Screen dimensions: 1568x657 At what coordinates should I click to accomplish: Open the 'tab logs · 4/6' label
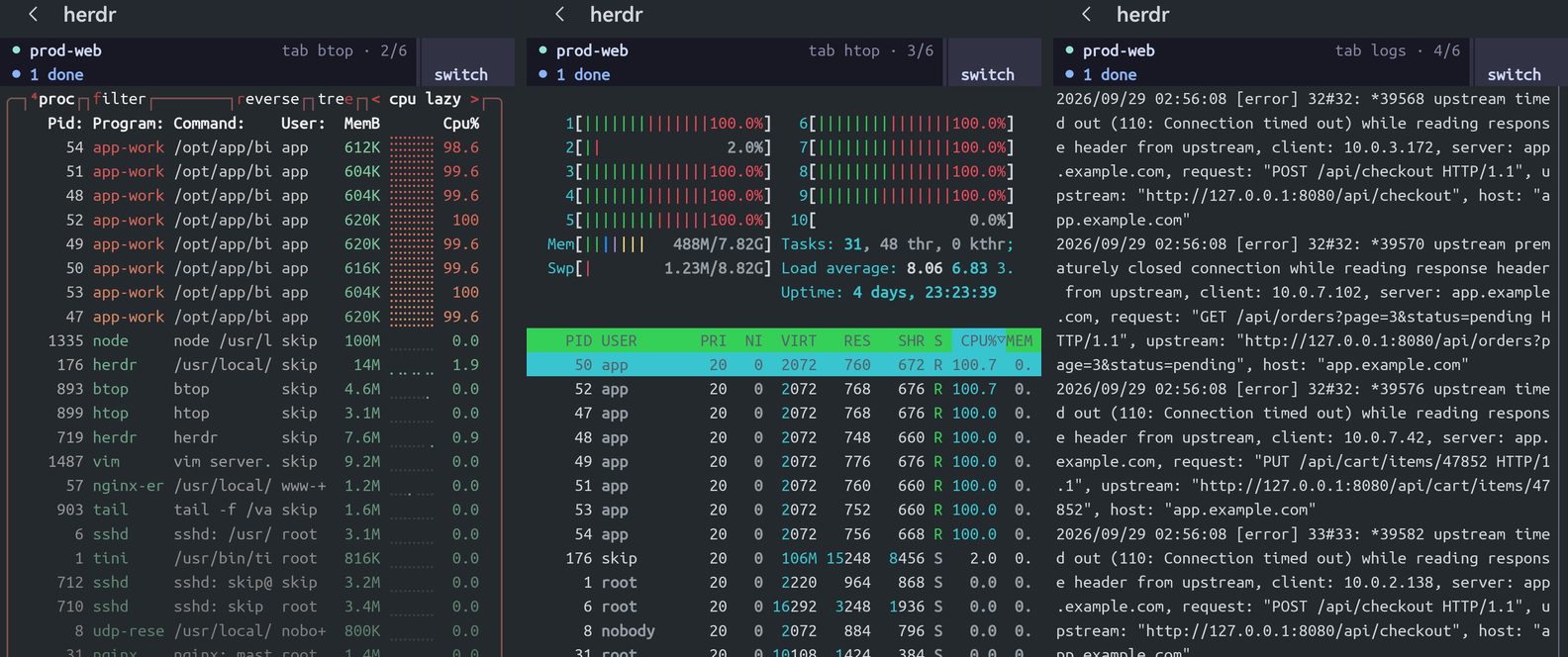1398,50
